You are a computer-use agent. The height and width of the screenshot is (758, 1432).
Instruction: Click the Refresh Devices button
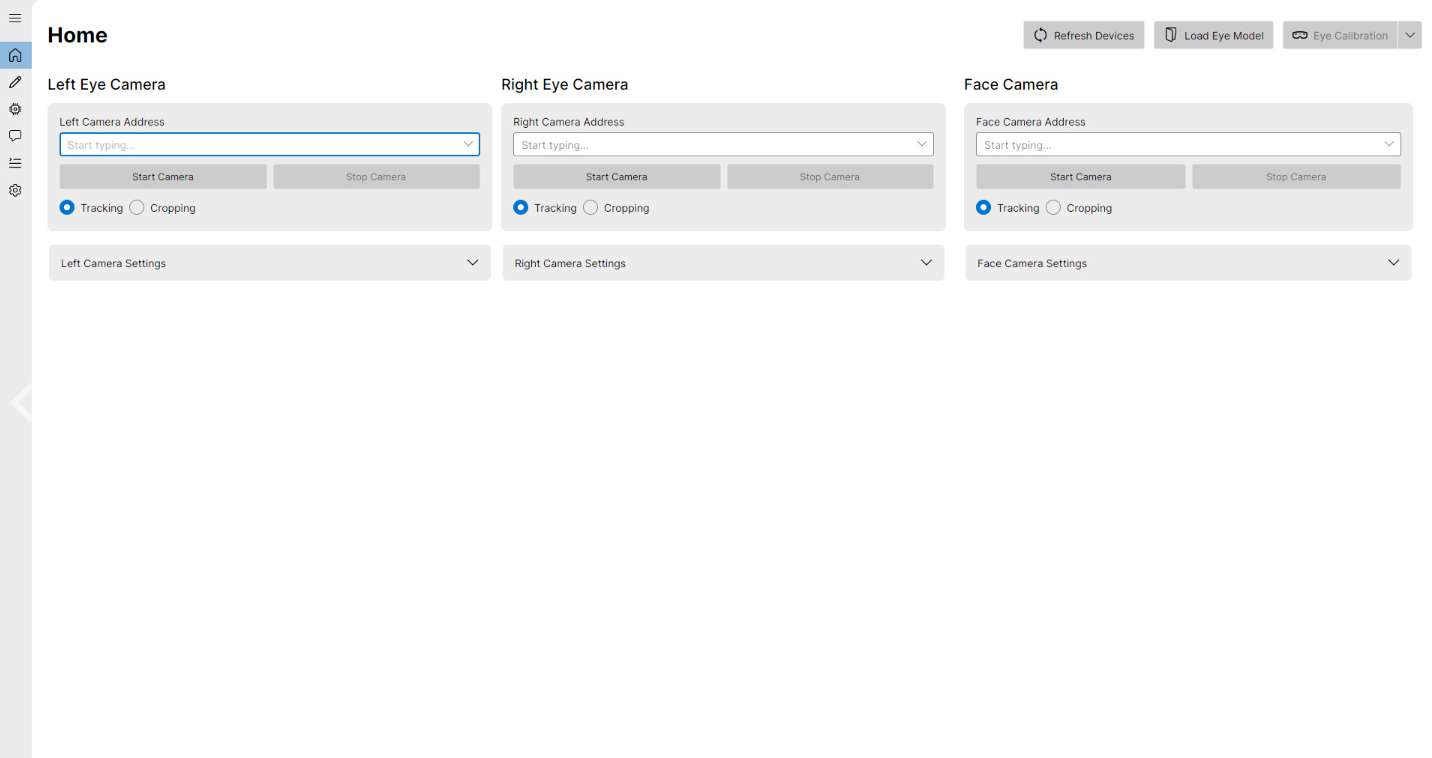[x=1083, y=35]
